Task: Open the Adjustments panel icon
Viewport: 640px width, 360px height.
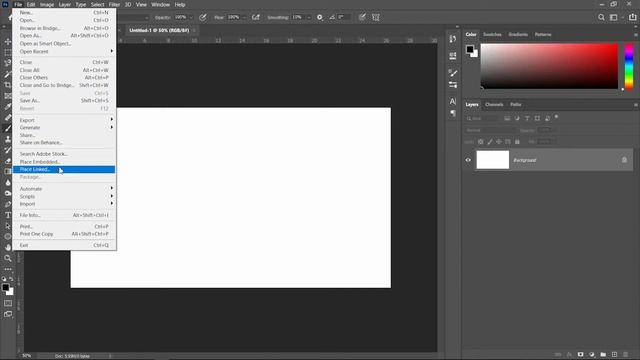Action: [453, 85]
